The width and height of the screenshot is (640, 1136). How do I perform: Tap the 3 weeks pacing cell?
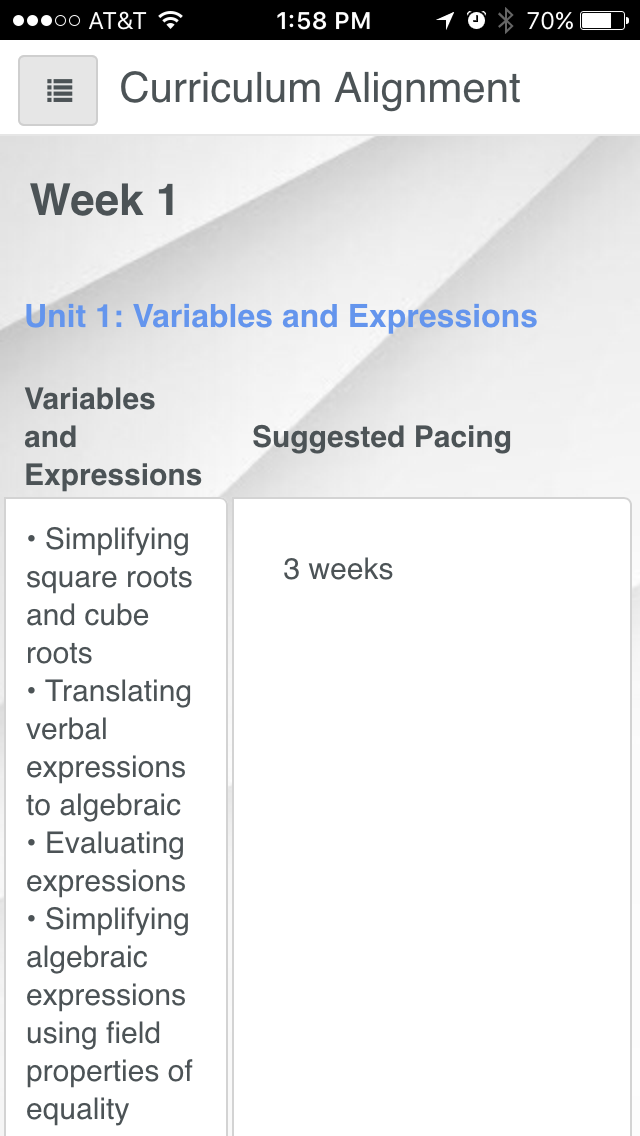pos(338,569)
